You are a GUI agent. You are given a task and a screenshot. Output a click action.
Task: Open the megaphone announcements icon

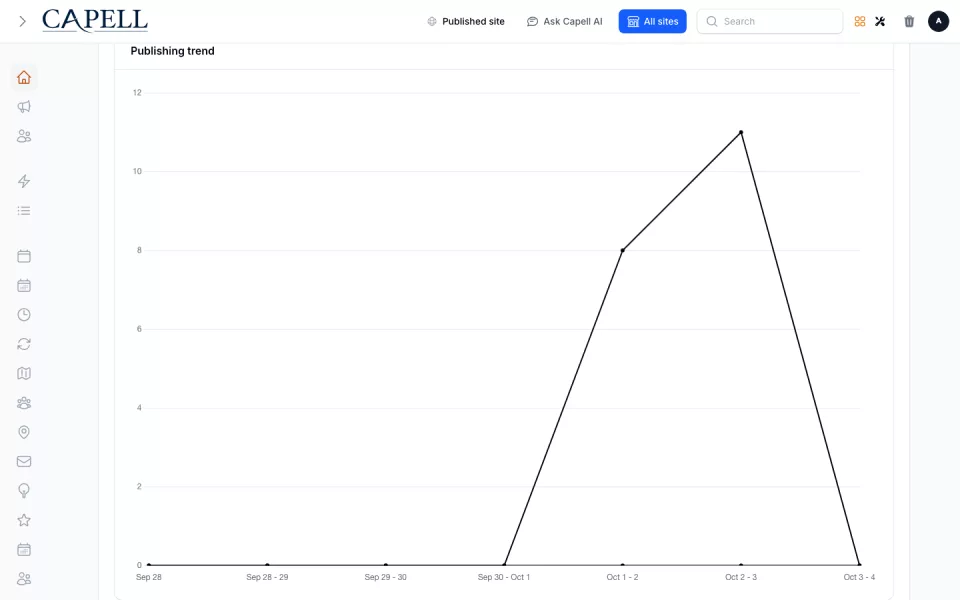pos(24,107)
